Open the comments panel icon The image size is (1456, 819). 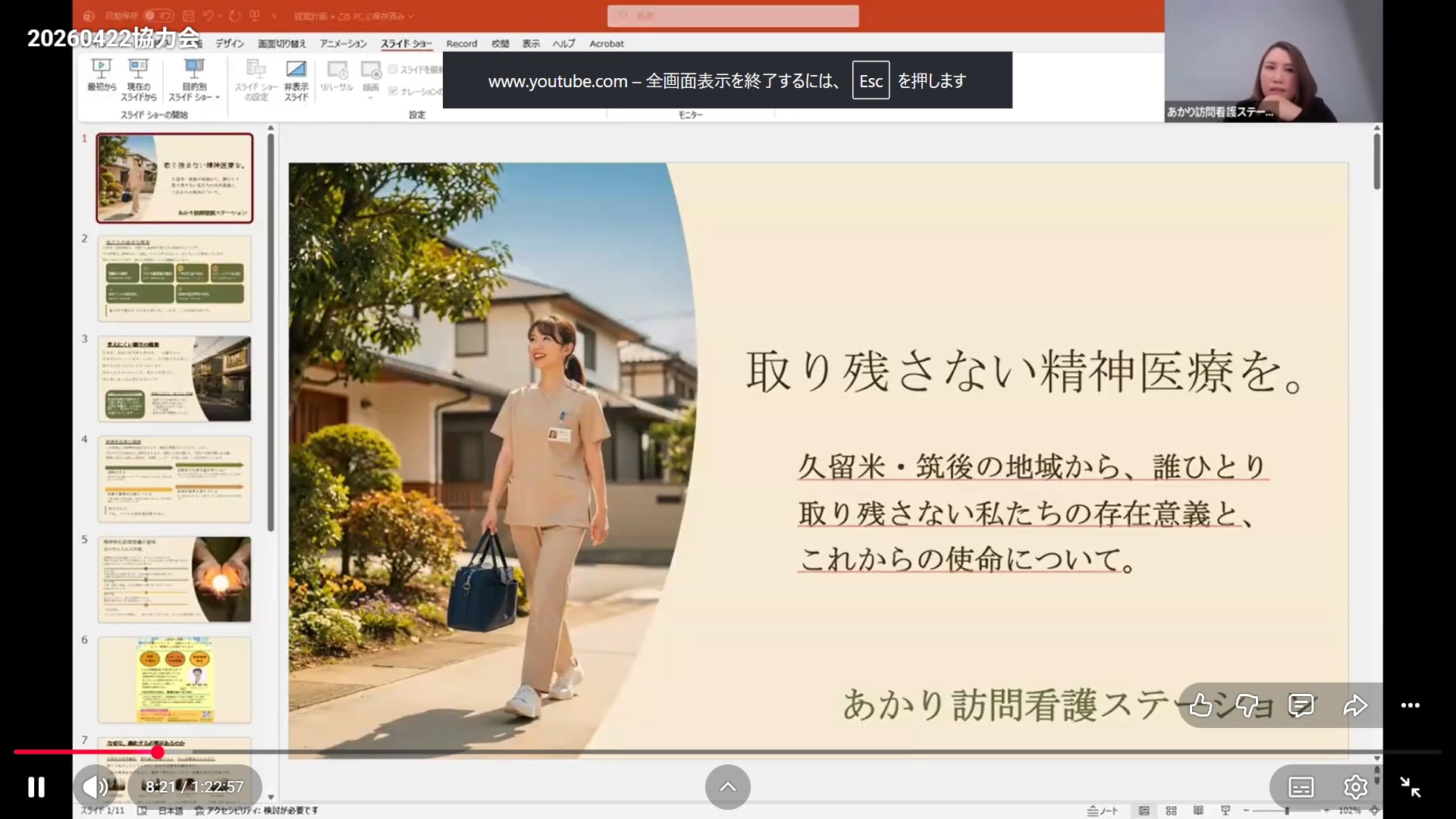tap(1301, 705)
